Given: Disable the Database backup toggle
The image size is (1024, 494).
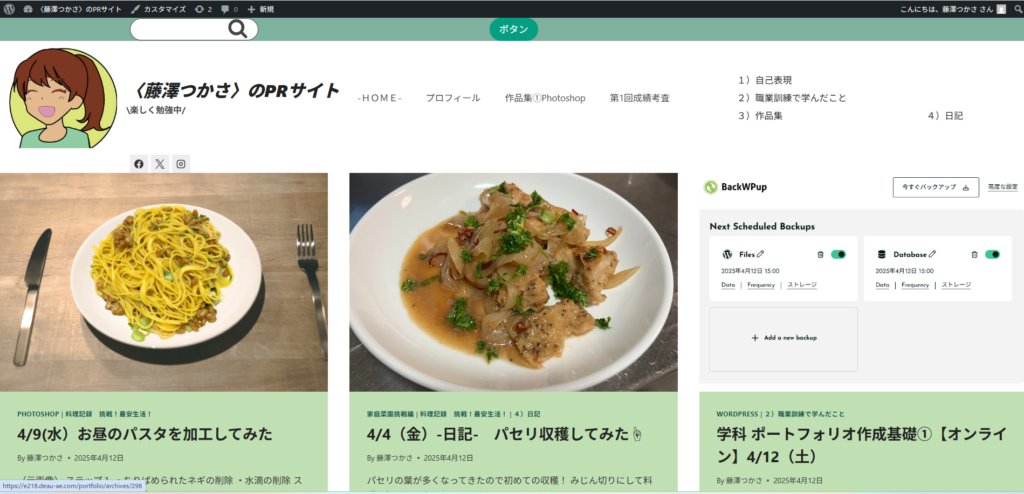Looking at the screenshot, I should (x=992, y=254).
